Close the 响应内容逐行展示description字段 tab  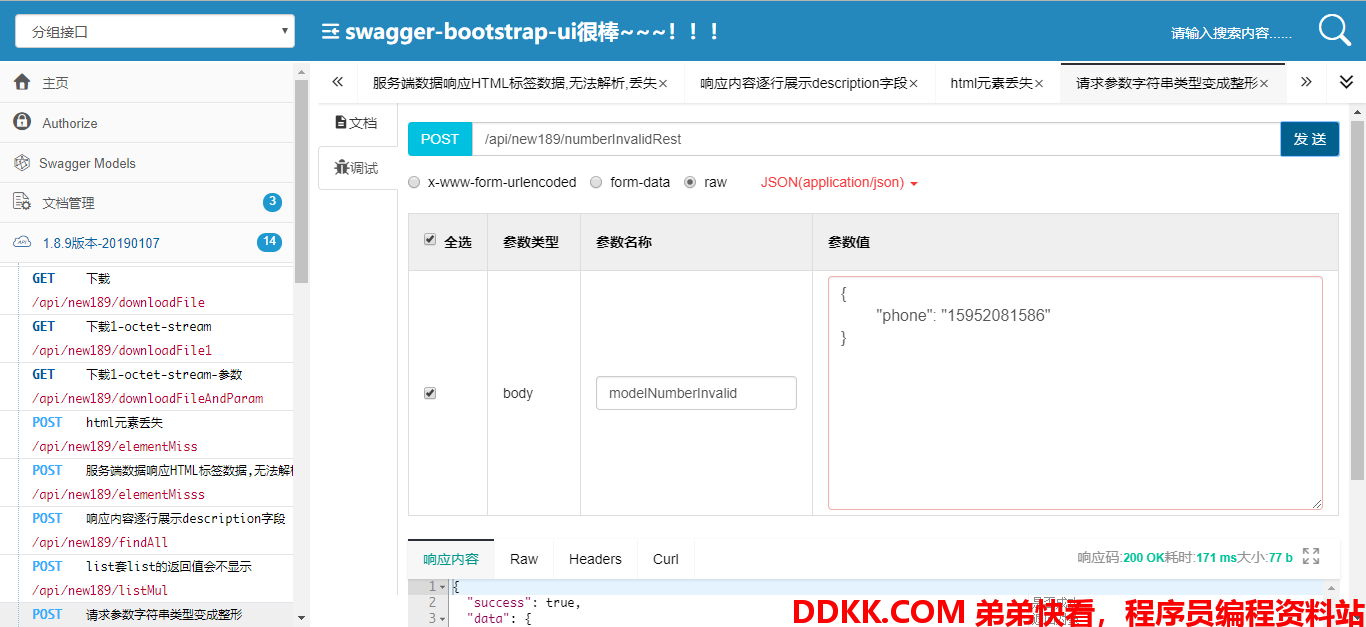coord(913,84)
